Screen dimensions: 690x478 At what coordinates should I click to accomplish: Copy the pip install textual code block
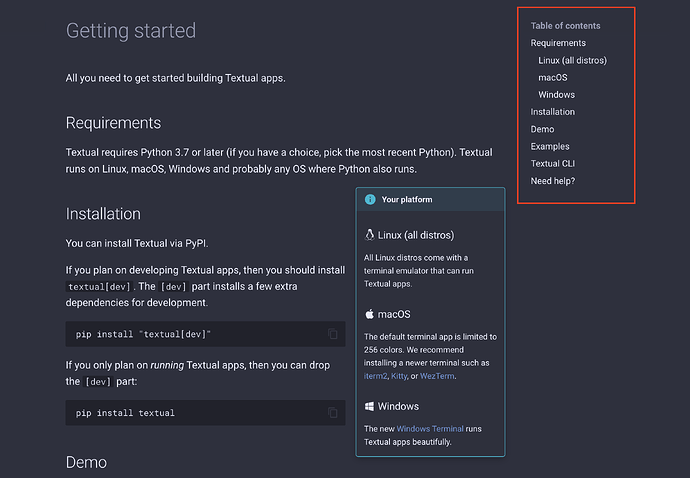click(333, 412)
